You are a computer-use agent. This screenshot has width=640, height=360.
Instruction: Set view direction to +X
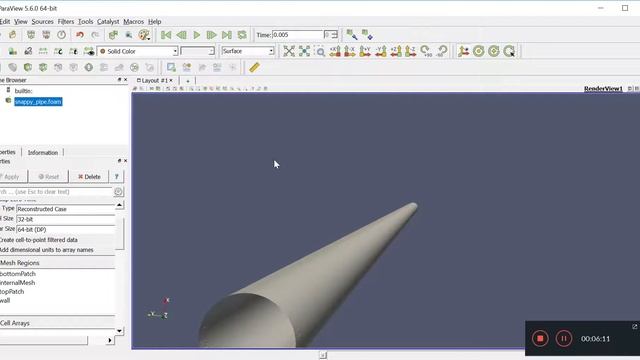click(335, 51)
